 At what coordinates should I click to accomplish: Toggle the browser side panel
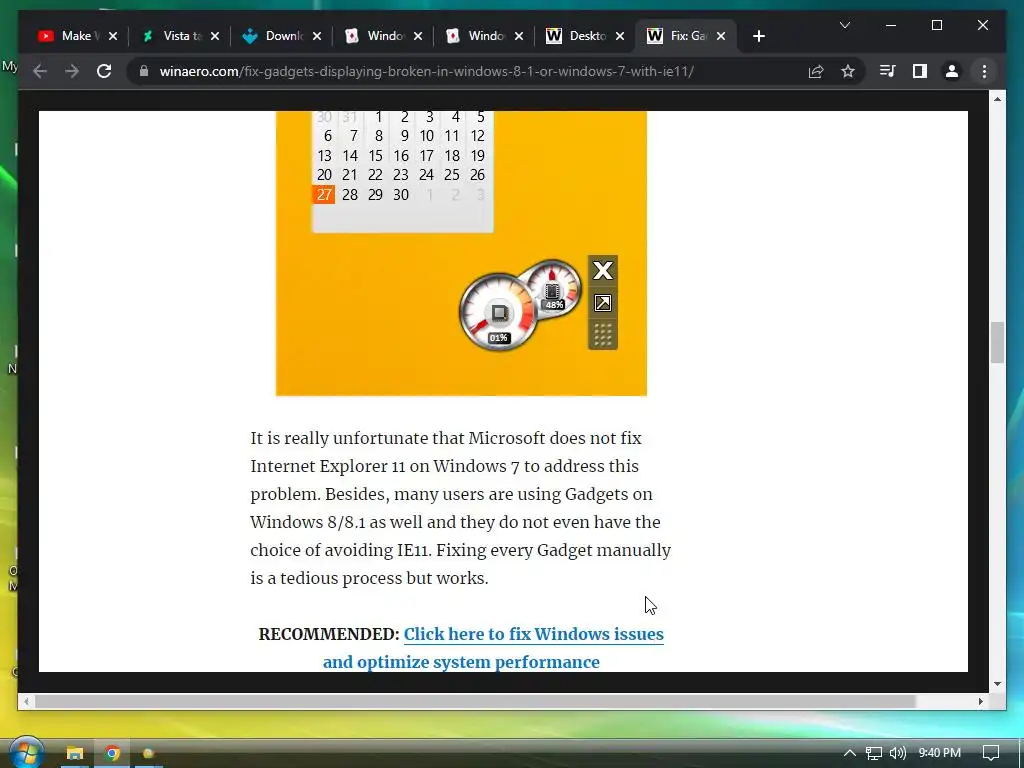(920, 71)
